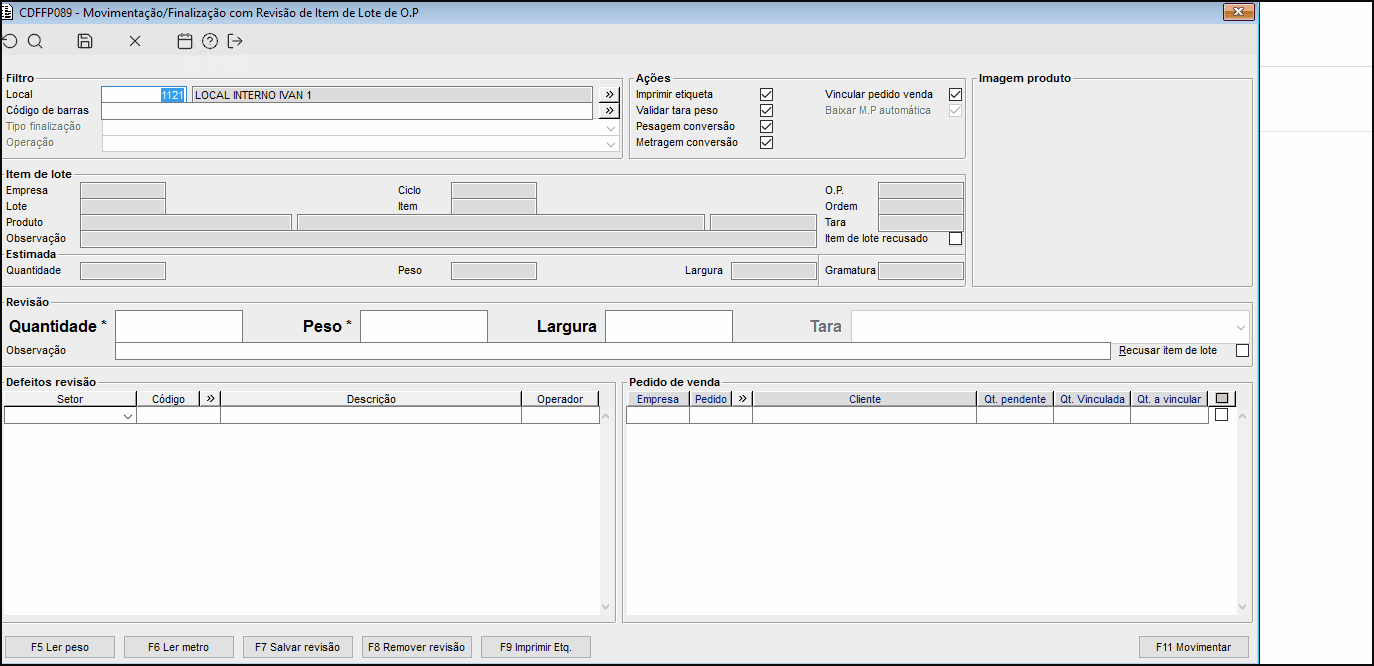Open the Tipo finalização dropdown

pyautogui.click(x=610, y=127)
